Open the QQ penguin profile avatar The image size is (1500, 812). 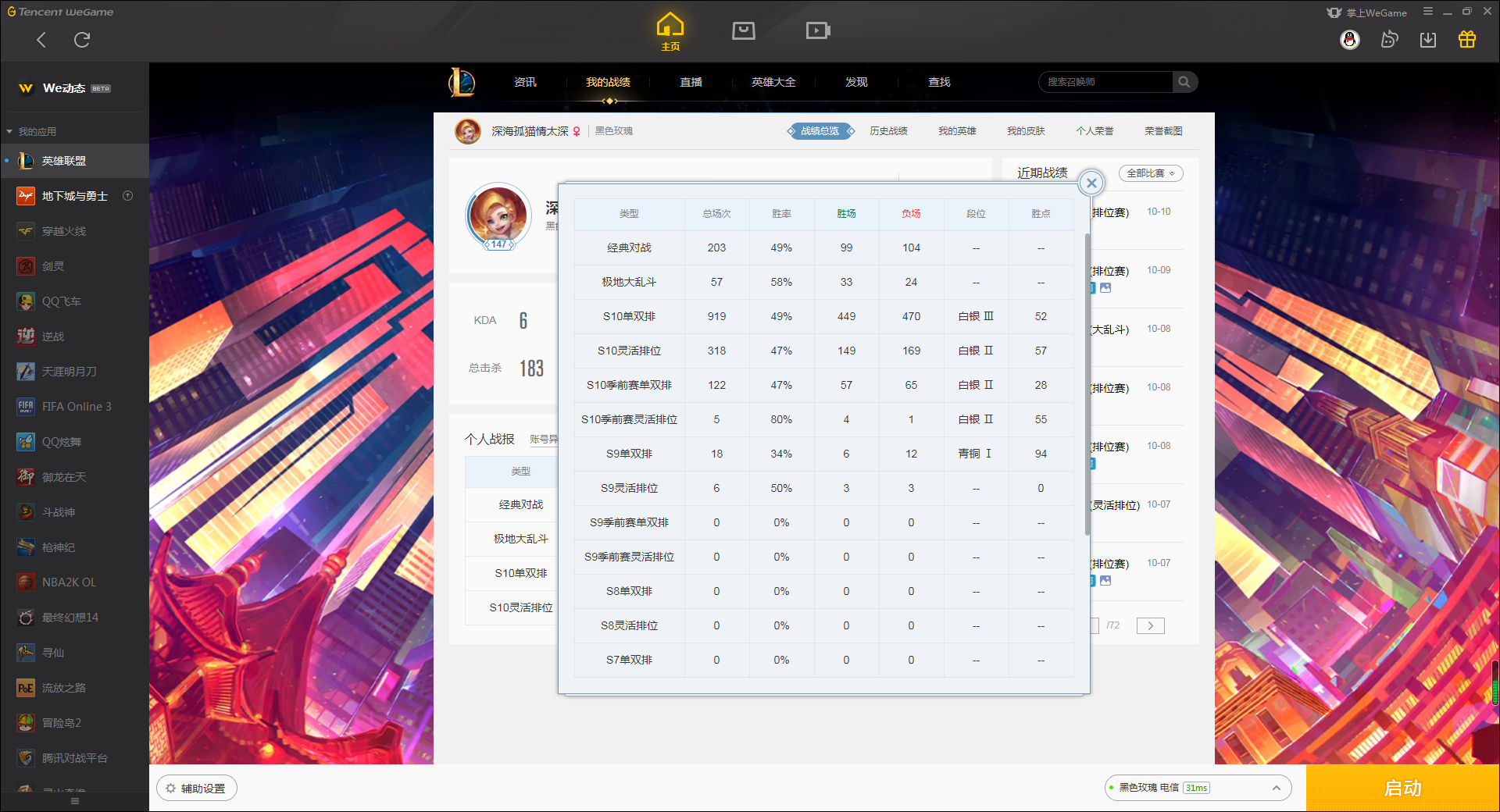(x=1350, y=40)
